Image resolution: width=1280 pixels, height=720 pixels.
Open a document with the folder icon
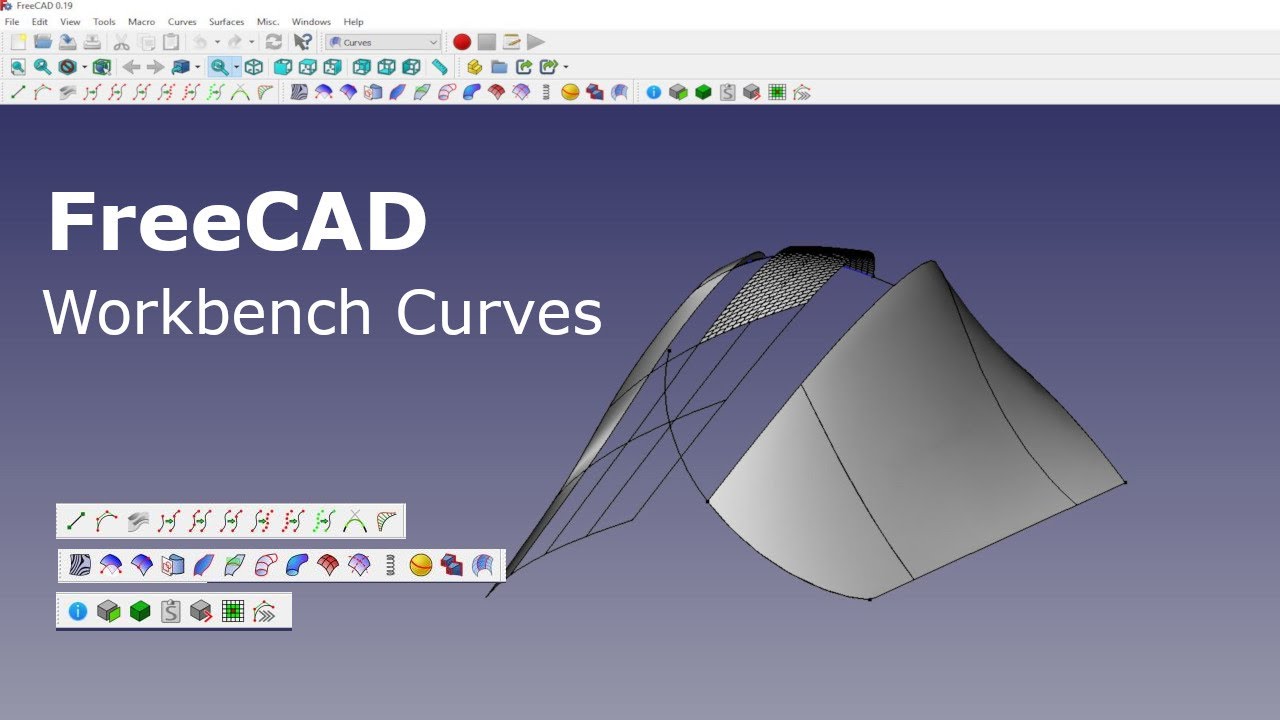43,42
